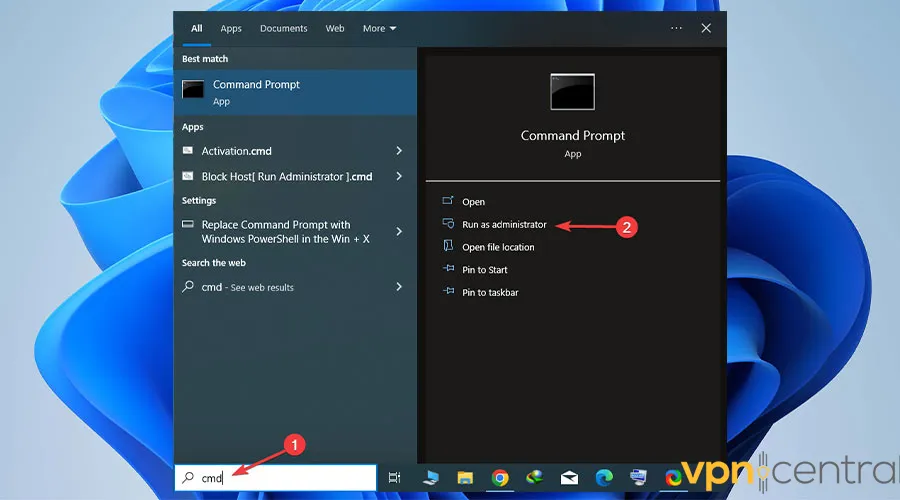Choose Run as administrator
The height and width of the screenshot is (500, 900).
(504, 225)
